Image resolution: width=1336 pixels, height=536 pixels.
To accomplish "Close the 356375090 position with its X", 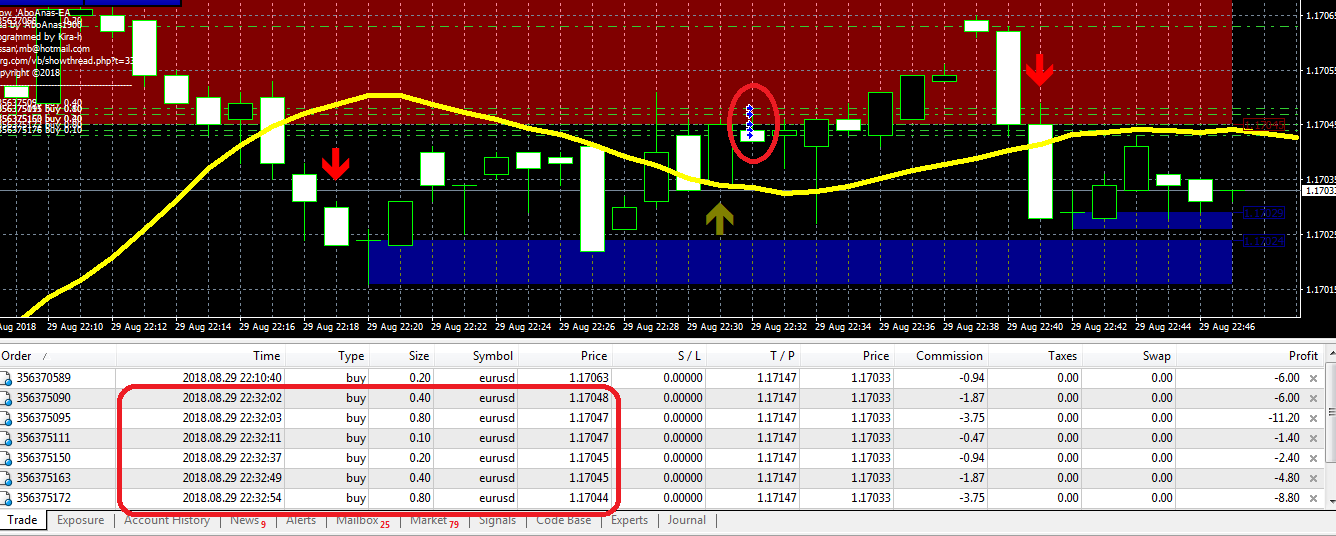I will point(1314,398).
